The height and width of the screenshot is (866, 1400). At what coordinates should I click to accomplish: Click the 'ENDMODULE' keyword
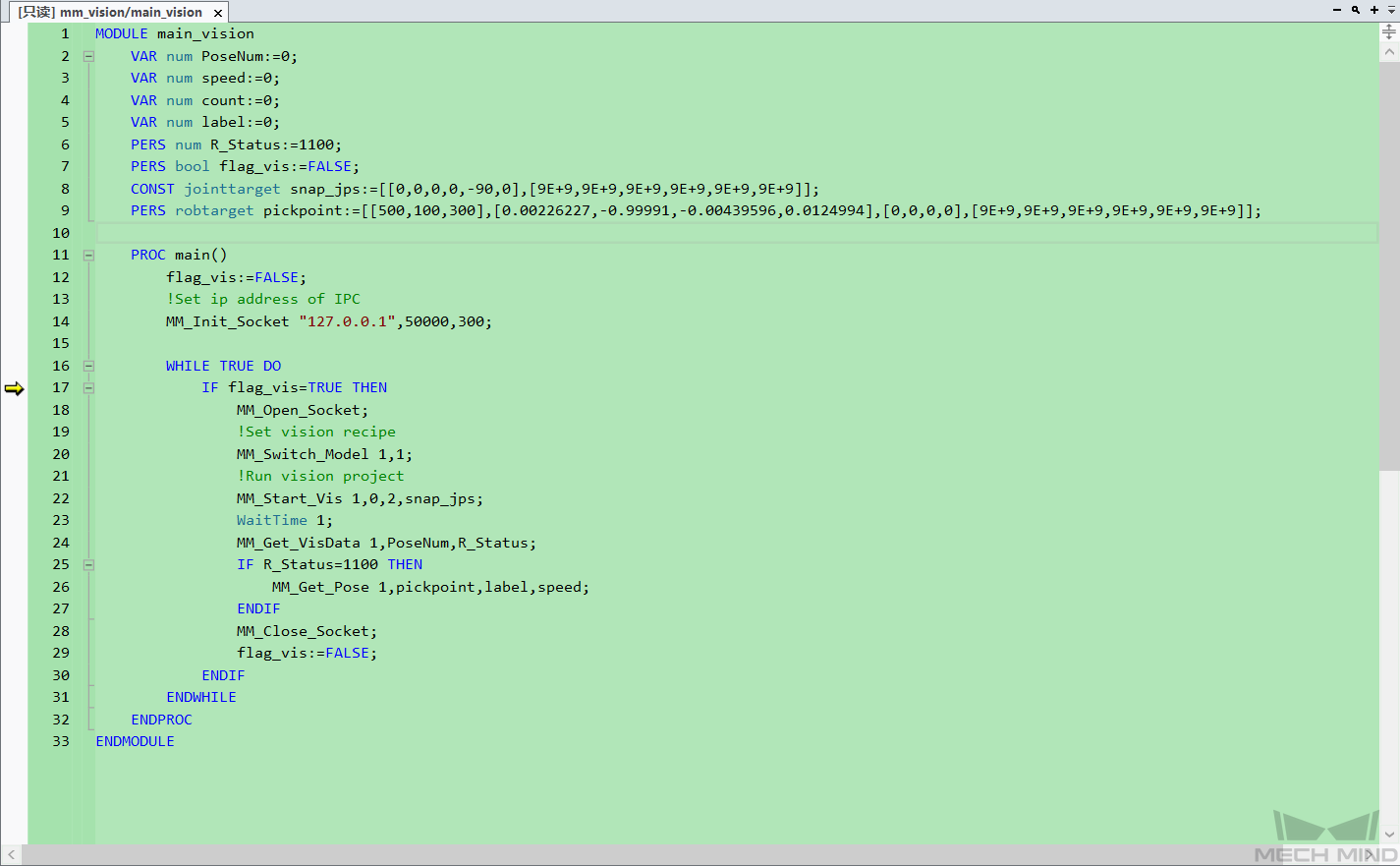135,741
